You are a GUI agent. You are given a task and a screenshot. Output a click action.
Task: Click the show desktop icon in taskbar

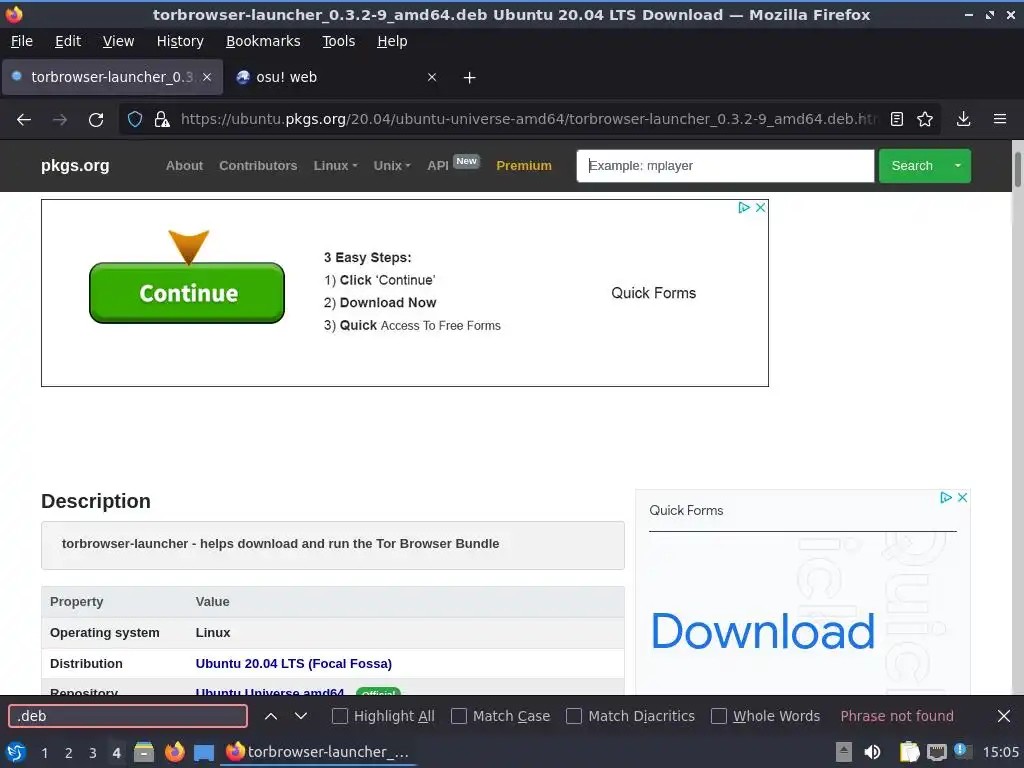pos(204,752)
